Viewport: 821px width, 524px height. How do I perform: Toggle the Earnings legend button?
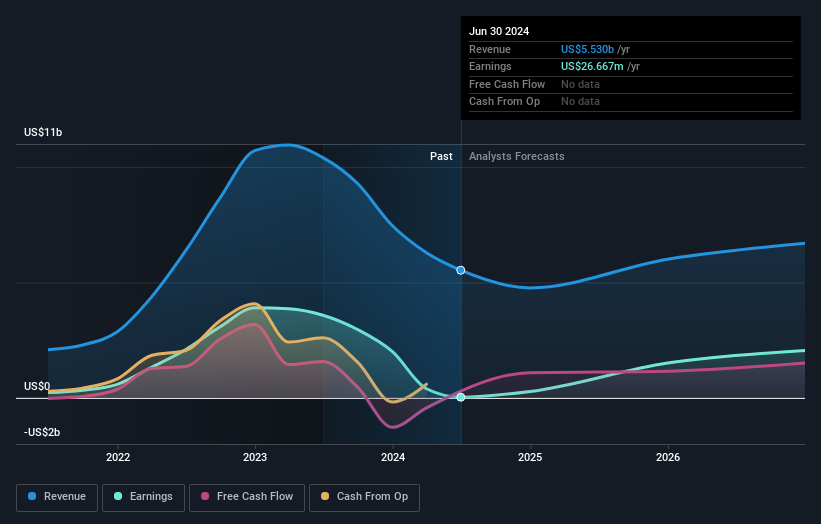coord(143,497)
